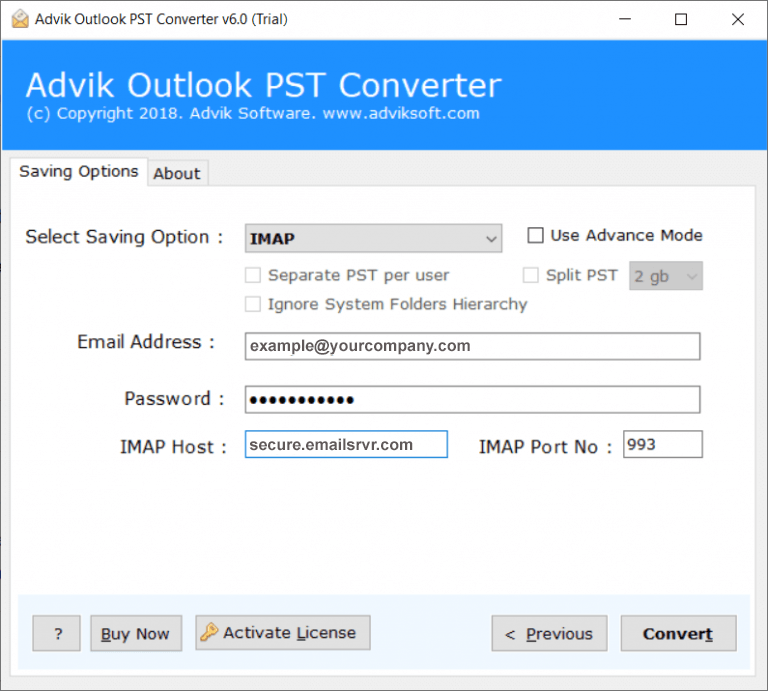Focus the Email Address input field
The width and height of the screenshot is (768, 691).
[473, 346]
